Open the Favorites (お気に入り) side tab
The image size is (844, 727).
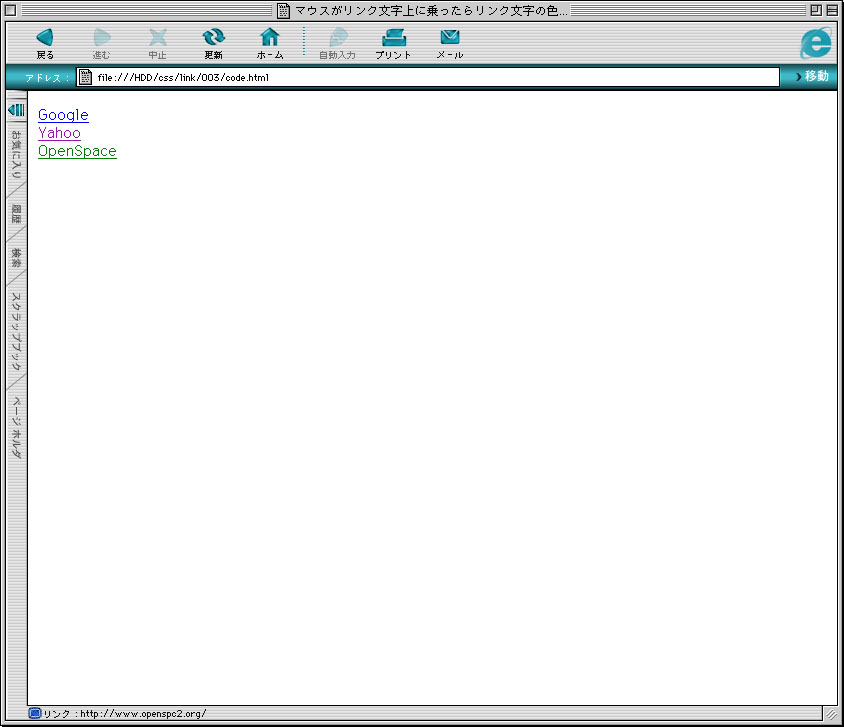click(16, 155)
